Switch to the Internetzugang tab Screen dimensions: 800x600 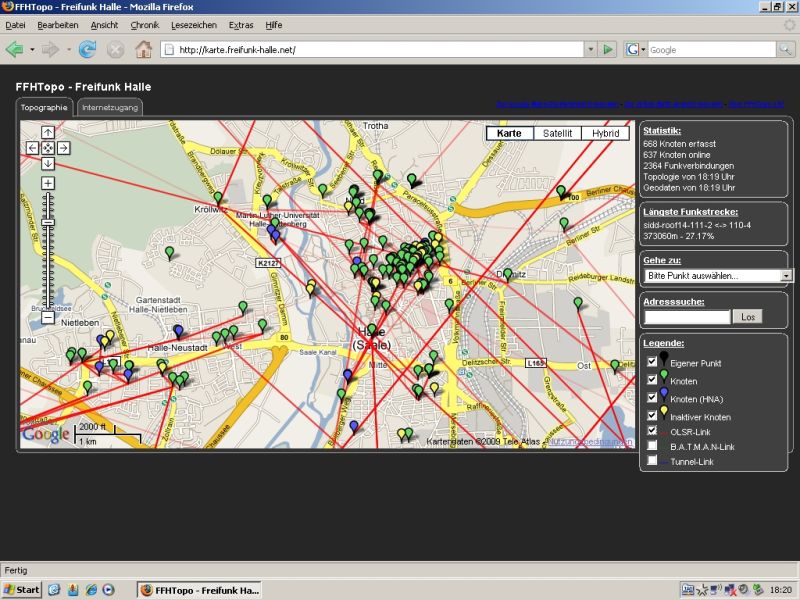[110, 107]
